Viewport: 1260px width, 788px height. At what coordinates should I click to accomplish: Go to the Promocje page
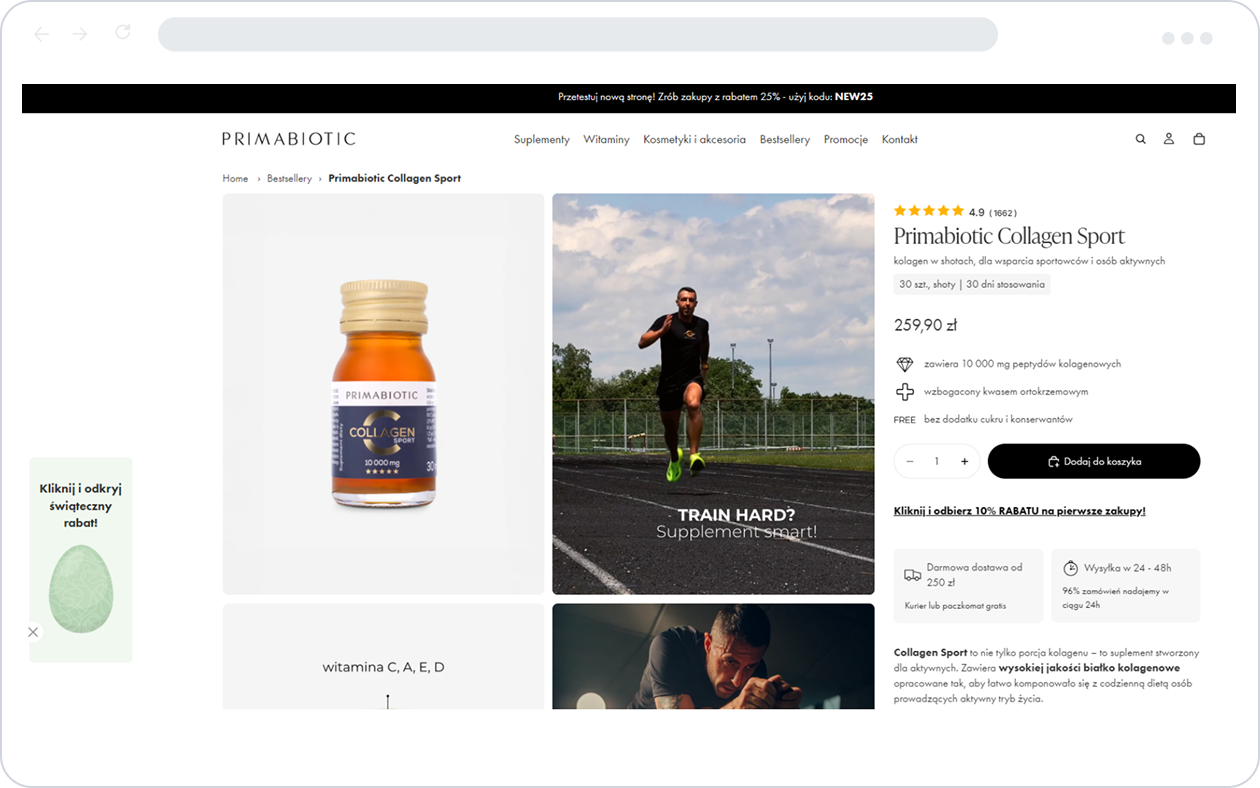click(846, 139)
